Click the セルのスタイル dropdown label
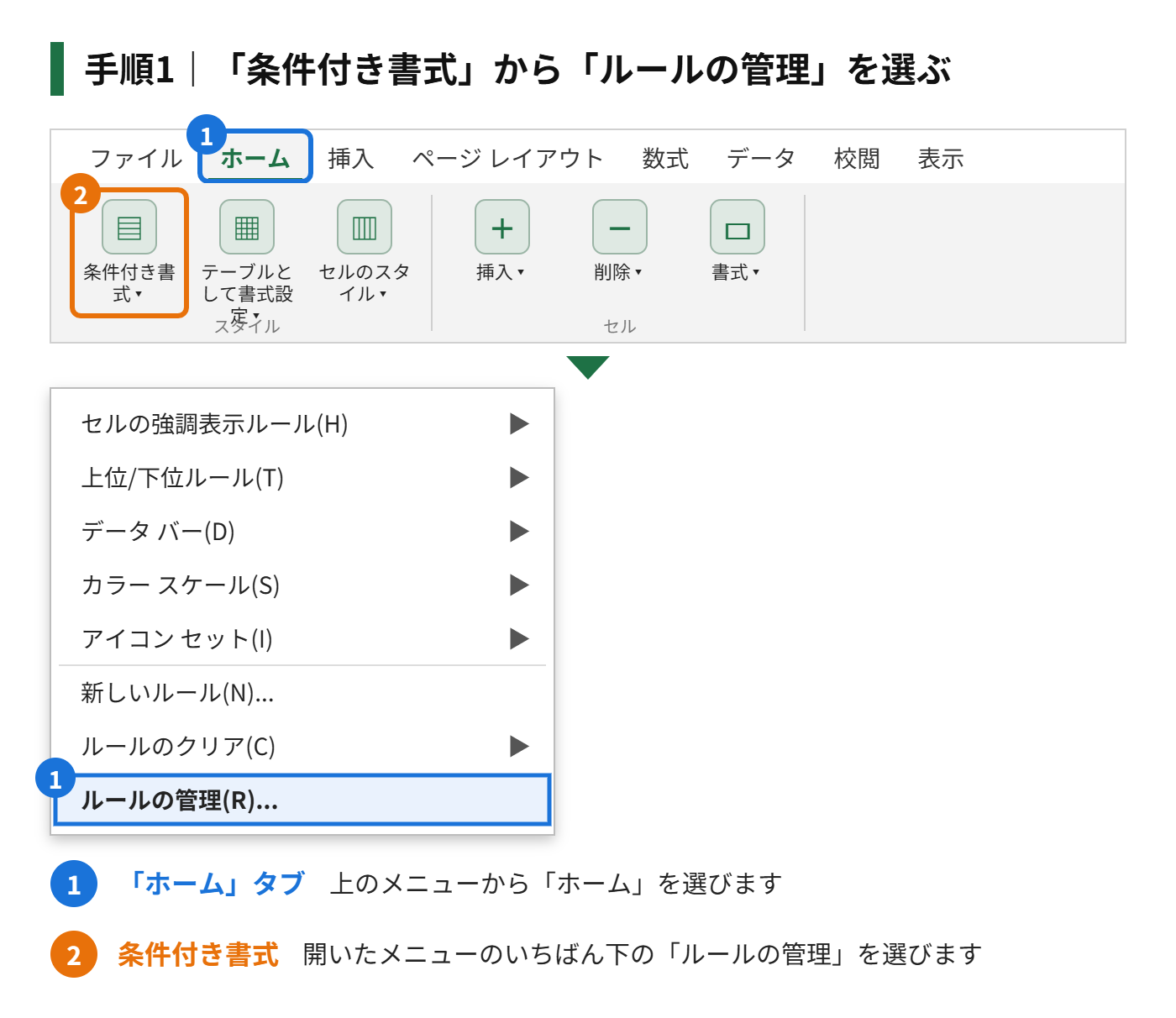This screenshot has width=1176, height=1018. tap(365, 283)
